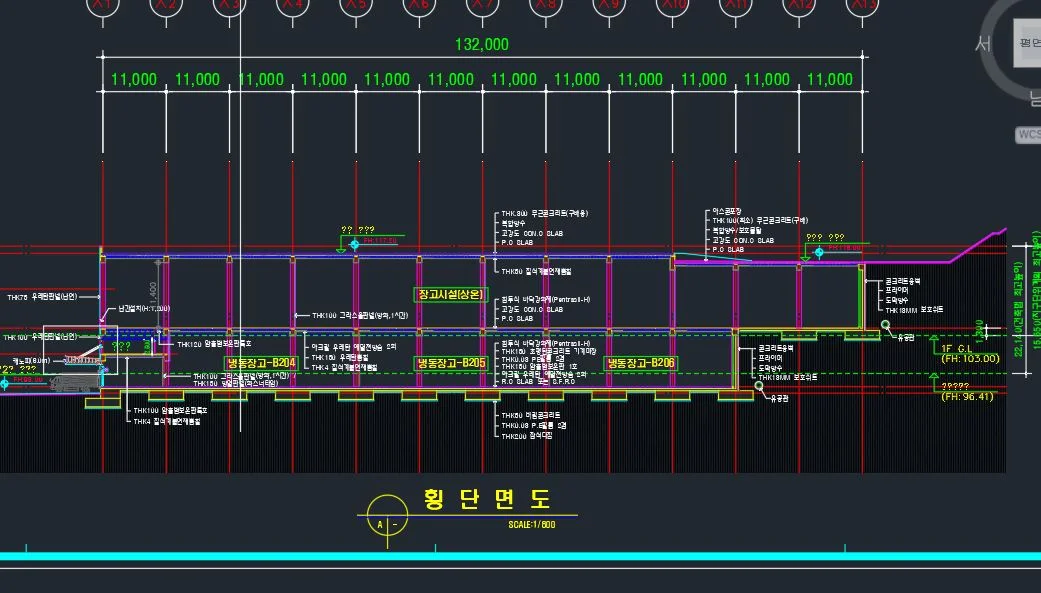The height and width of the screenshot is (593, 1041).
Task: Click the 평면 face on the ViewCube
Action: click(x=1027, y=42)
